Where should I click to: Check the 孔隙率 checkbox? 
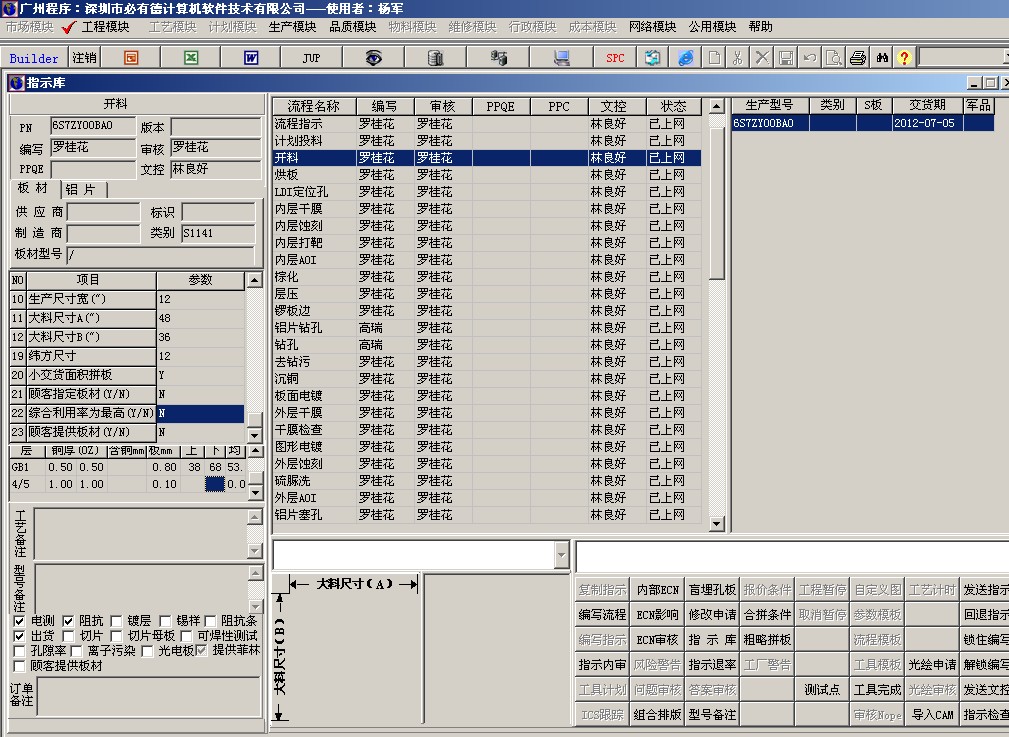[x=19, y=651]
